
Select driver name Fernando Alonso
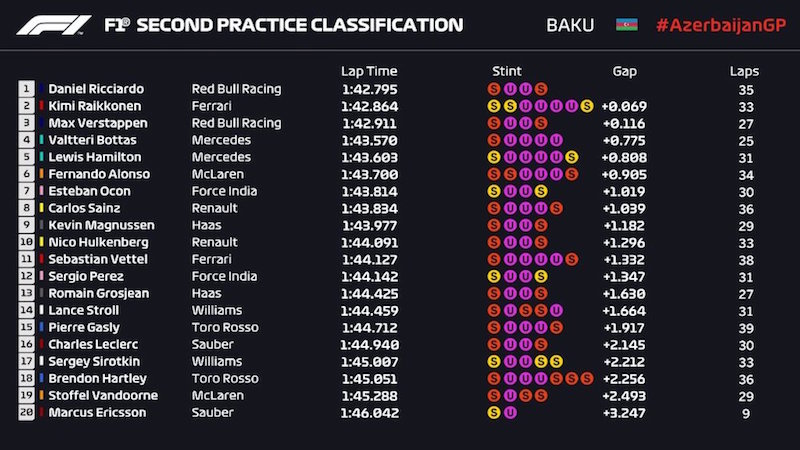point(93,174)
